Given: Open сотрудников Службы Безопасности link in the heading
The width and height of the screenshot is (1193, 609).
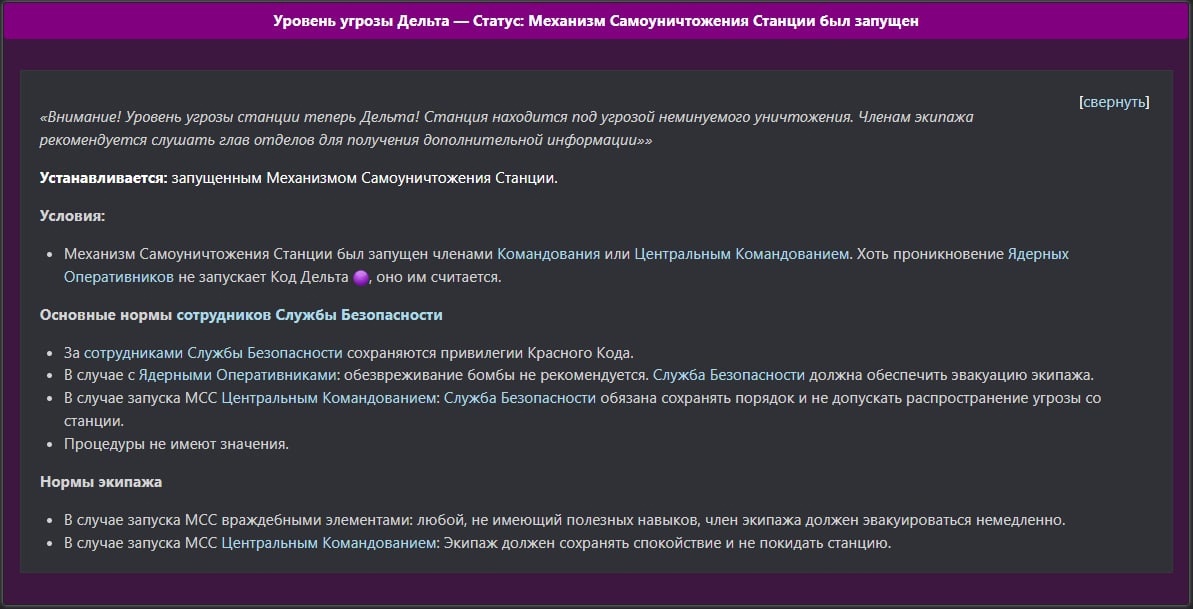Looking at the screenshot, I should click(309, 315).
